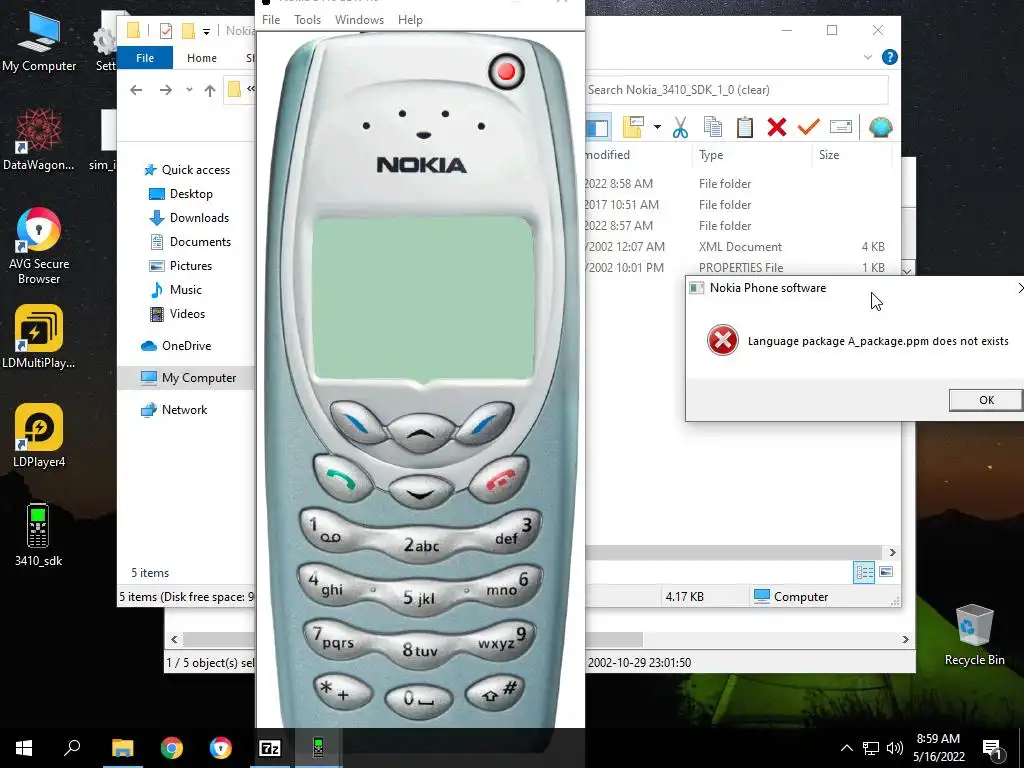Click the scissors Cut toolbar icon
Image resolution: width=1024 pixels, height=768 pixels.
coord(680,127)
